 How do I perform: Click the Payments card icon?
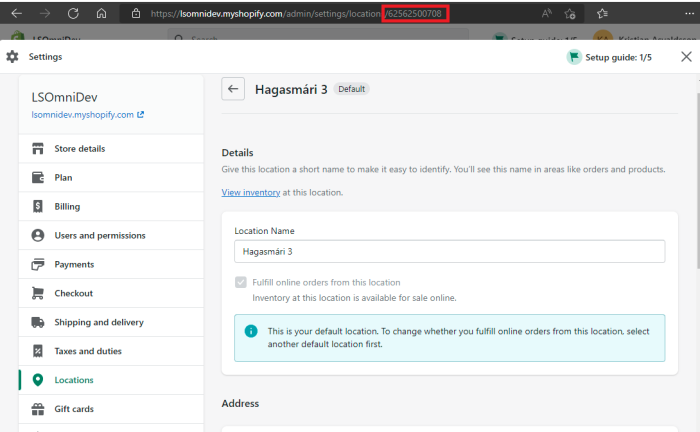click(x=38, y=265)
